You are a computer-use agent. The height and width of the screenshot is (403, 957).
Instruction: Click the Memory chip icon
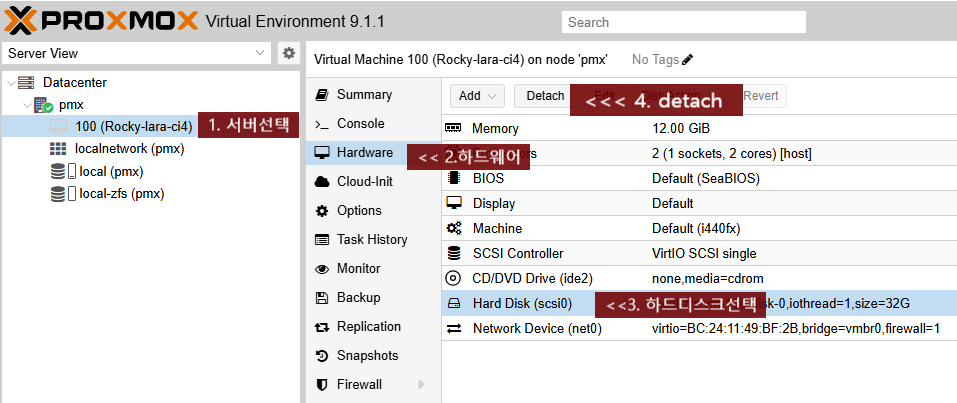click(453, 128)
